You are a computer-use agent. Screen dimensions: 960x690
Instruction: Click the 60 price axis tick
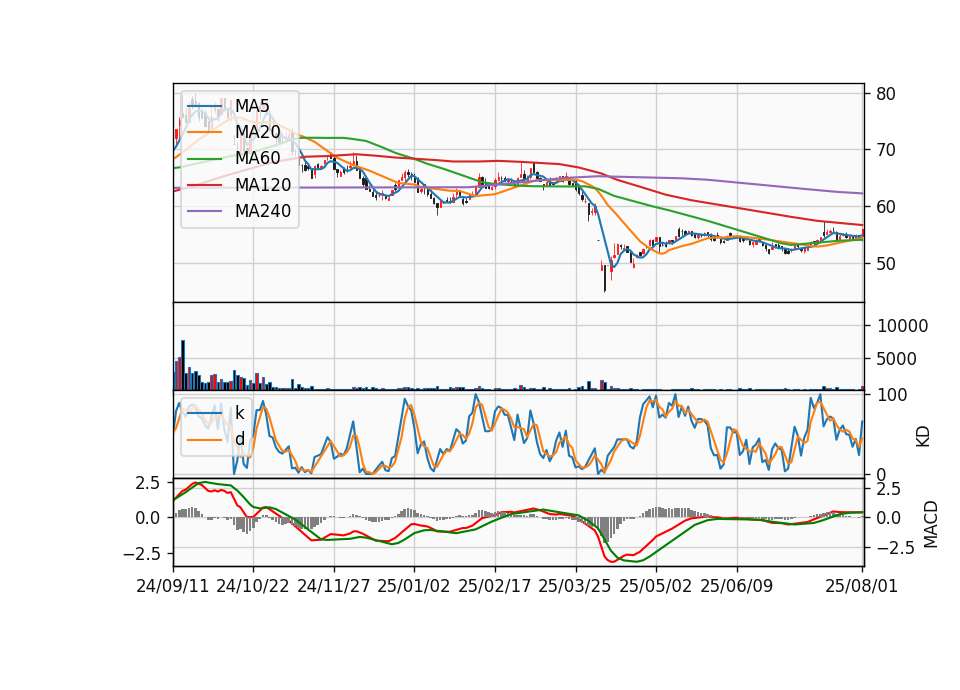tap(886, 207)
